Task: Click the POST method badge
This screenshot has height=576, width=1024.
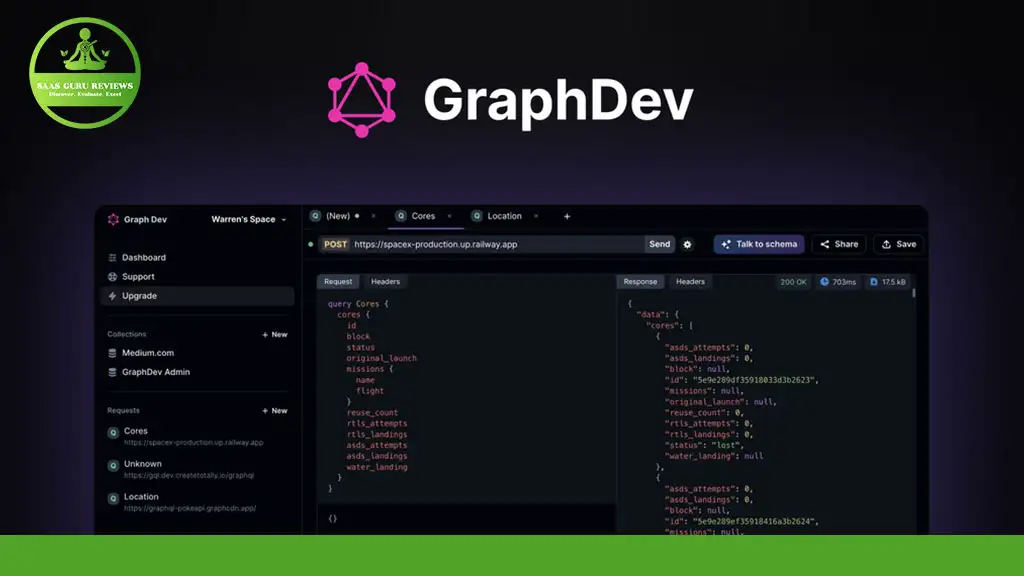Action: 336,244
